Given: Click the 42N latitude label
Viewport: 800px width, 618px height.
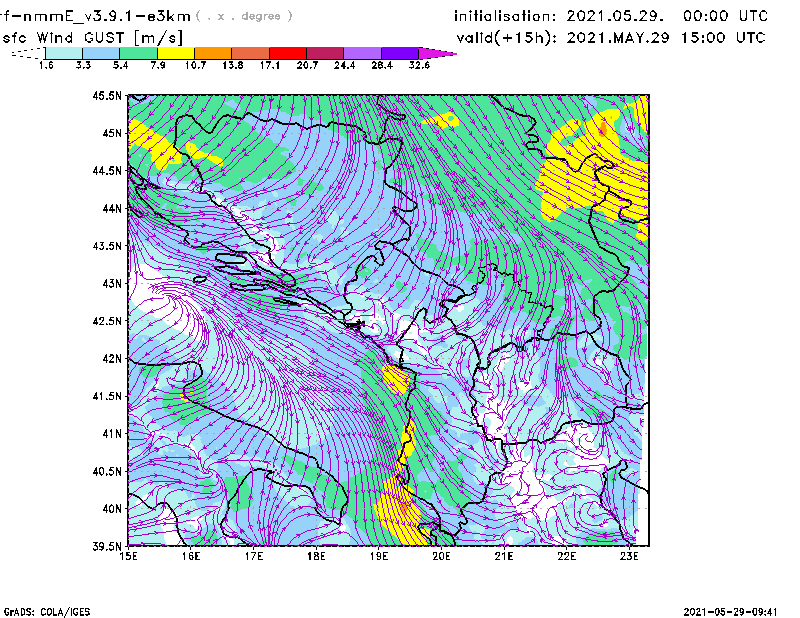Looking at the screenshot, I should tap(112, 358).
